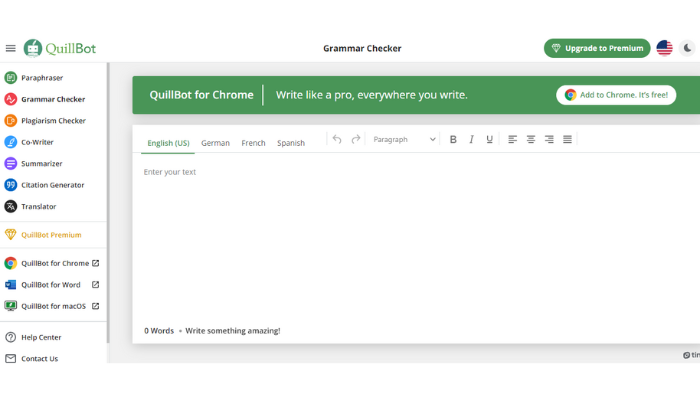Click the Plagiarism Checker label
This screenshot has height=400, width=700.
[x=54, y=121]
